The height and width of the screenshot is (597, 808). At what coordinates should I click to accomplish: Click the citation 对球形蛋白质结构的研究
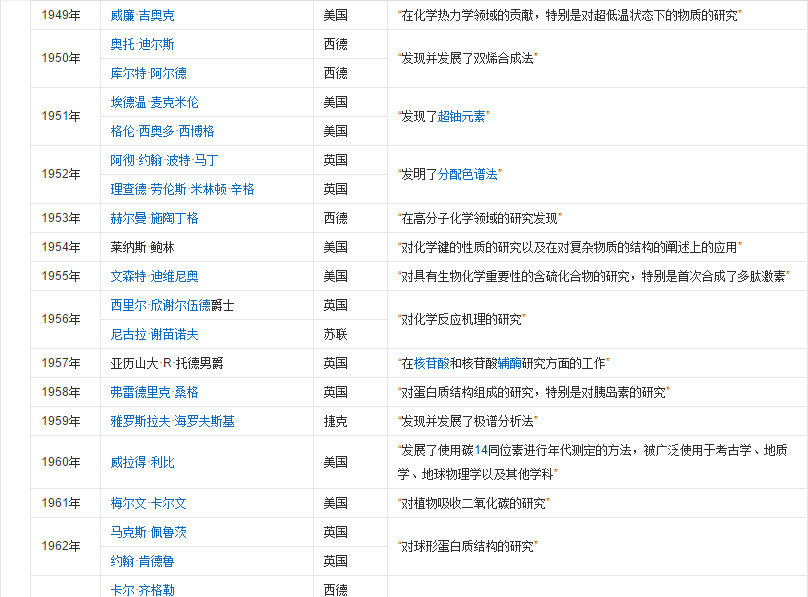(467, 546)
